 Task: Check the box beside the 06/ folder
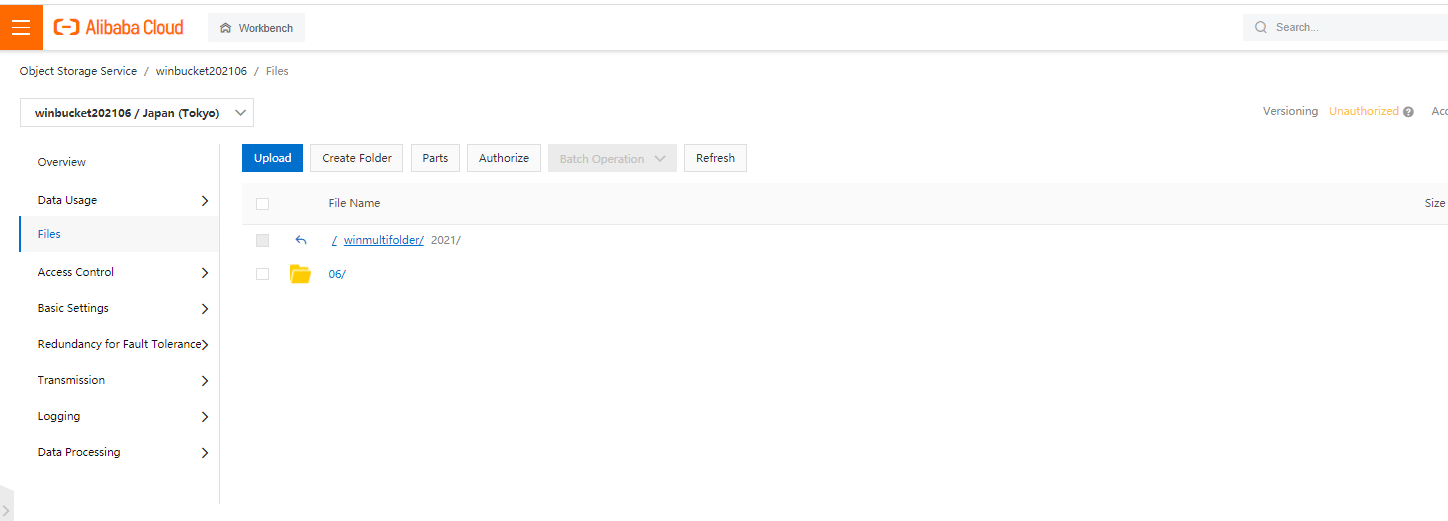262,274
